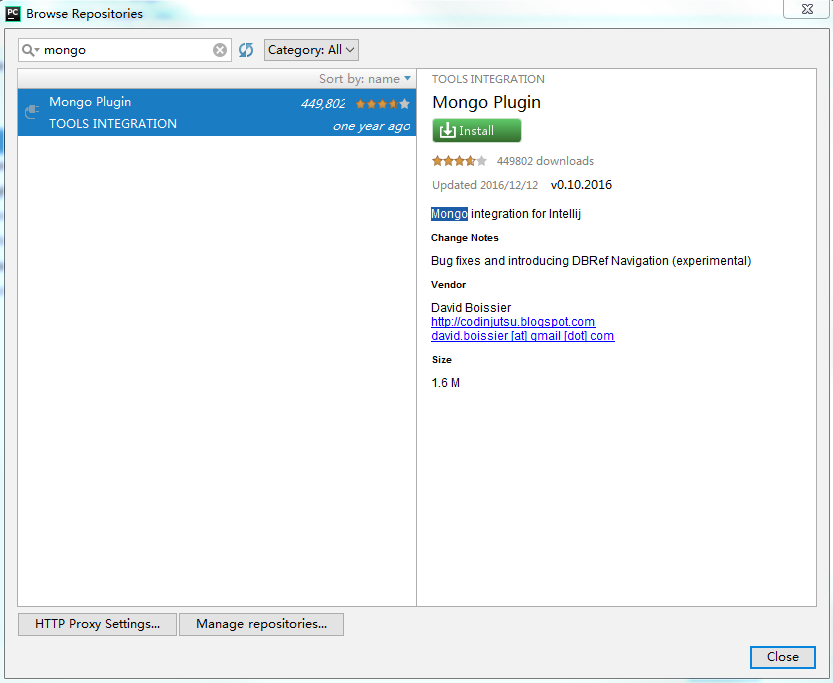833x683 pixels.
Task: Clear the mongo search text
Action: [x=220, y=50]
